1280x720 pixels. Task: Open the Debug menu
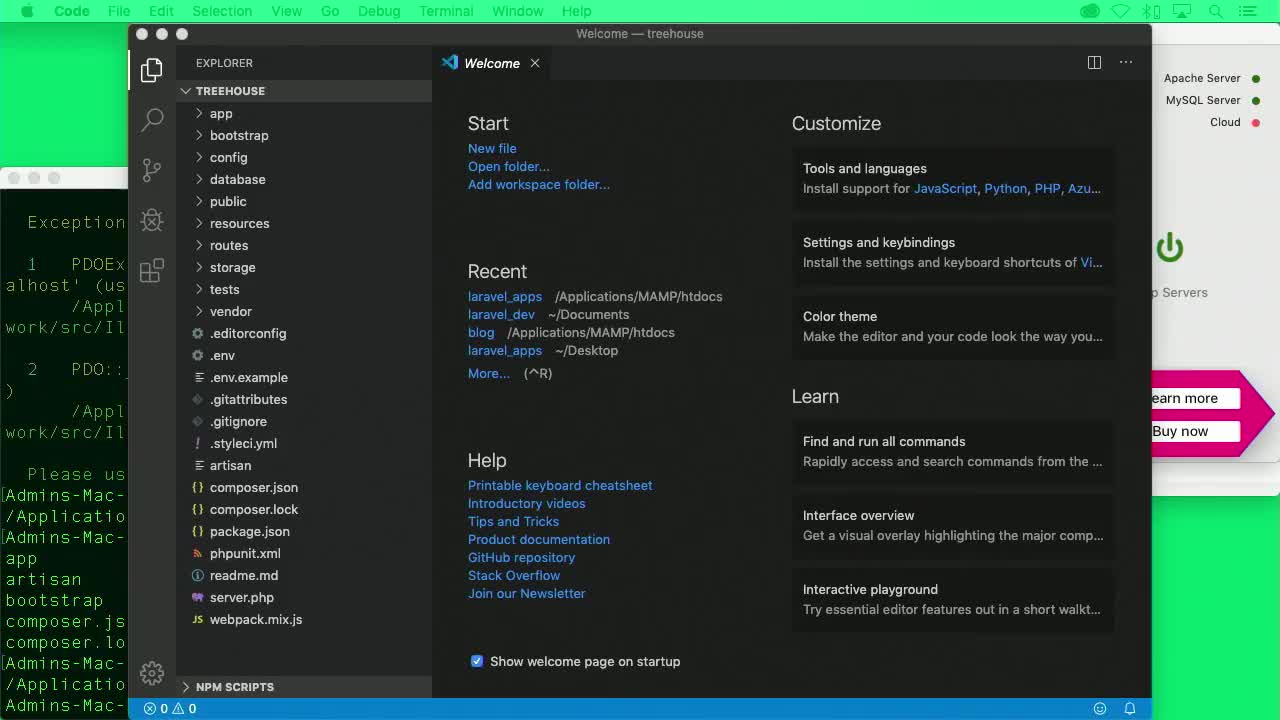click(379, 11)
